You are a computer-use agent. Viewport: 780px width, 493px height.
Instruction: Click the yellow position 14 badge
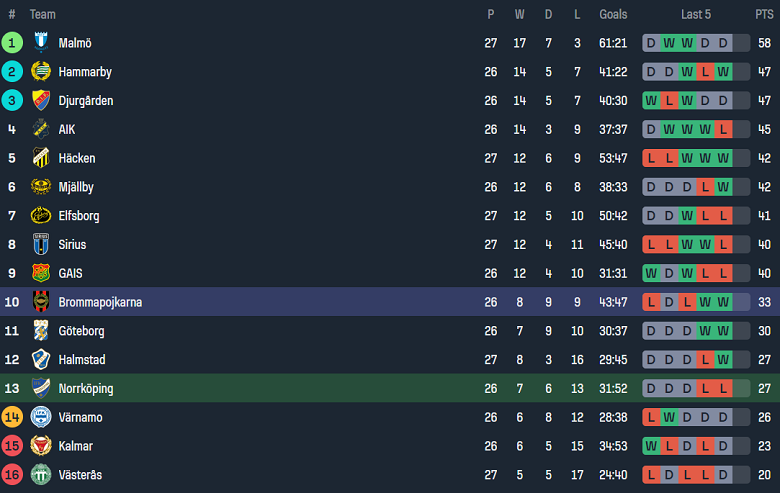[12, 417]
